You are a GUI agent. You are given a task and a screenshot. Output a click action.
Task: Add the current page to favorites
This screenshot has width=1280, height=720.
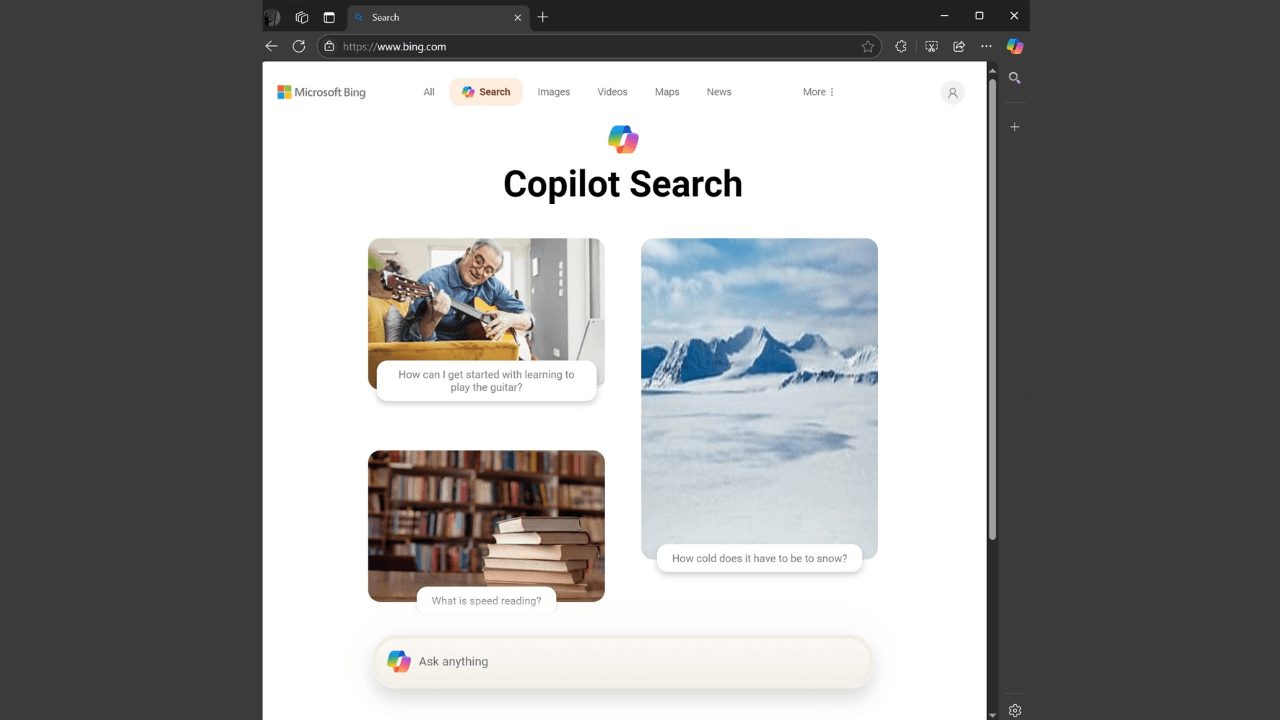pyautogui.click(x=868, y=46)
